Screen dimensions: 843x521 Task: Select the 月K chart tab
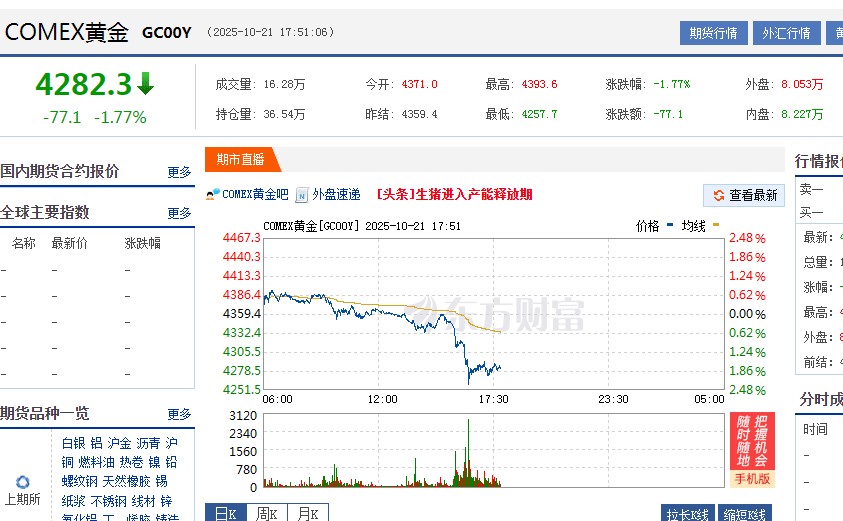click(307, 513)
